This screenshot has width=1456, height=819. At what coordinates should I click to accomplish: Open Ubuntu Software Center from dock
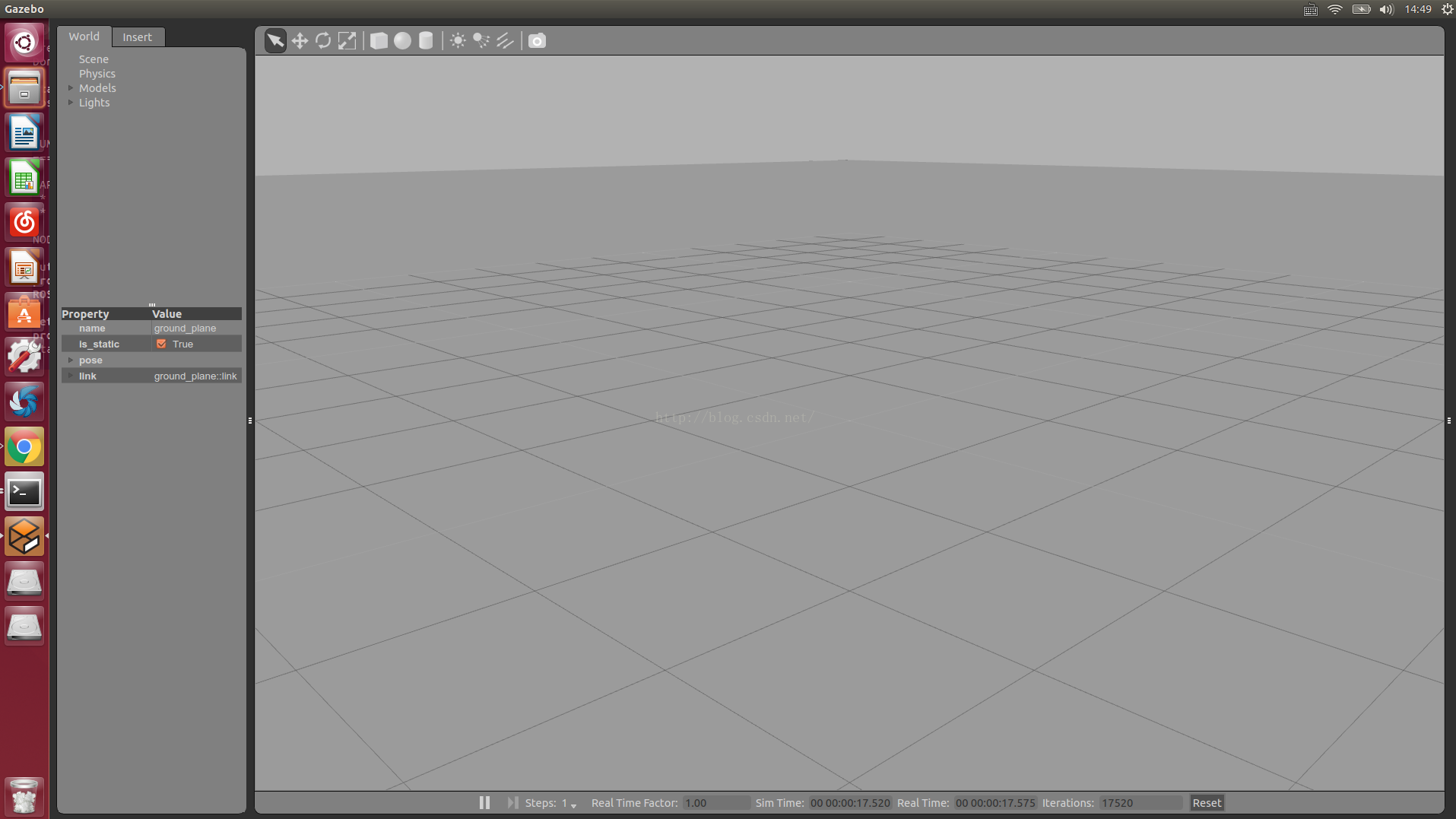tap(24, 313)
